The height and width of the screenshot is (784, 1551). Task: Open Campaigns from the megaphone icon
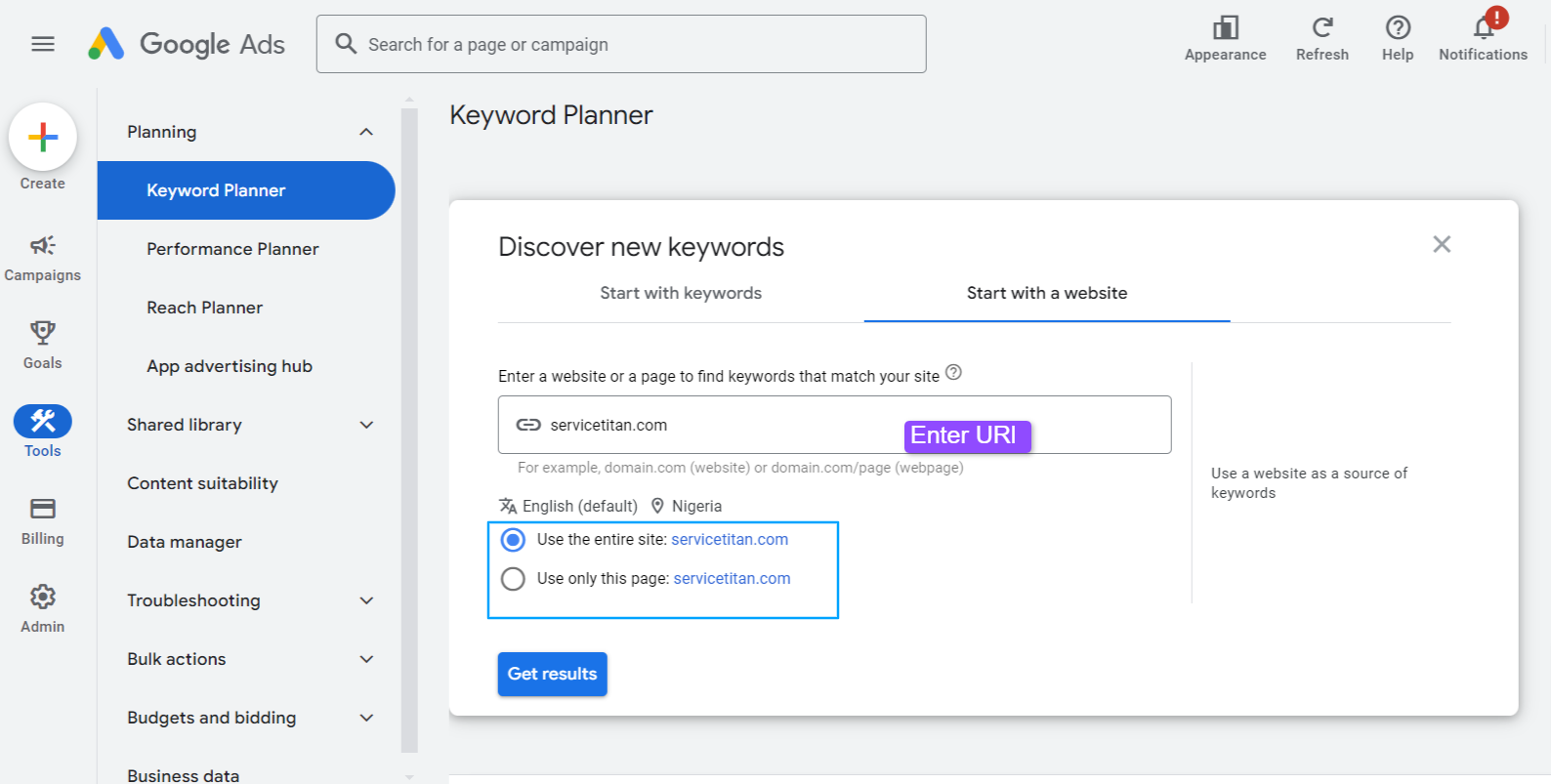pos(43,245)
